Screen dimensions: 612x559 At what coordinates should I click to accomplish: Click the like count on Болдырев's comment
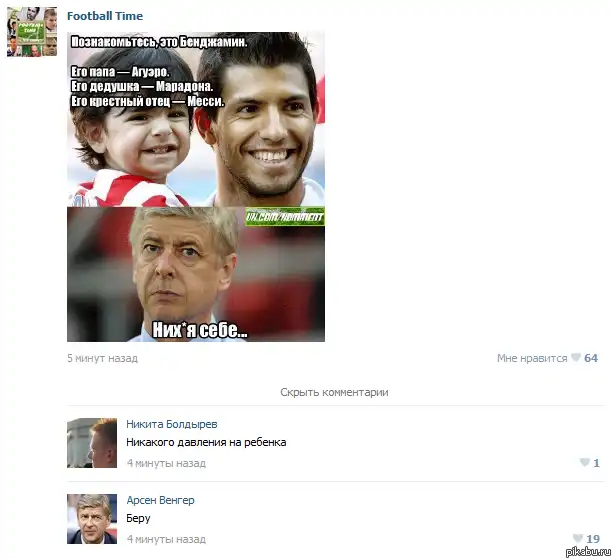[x=596, y=463]
